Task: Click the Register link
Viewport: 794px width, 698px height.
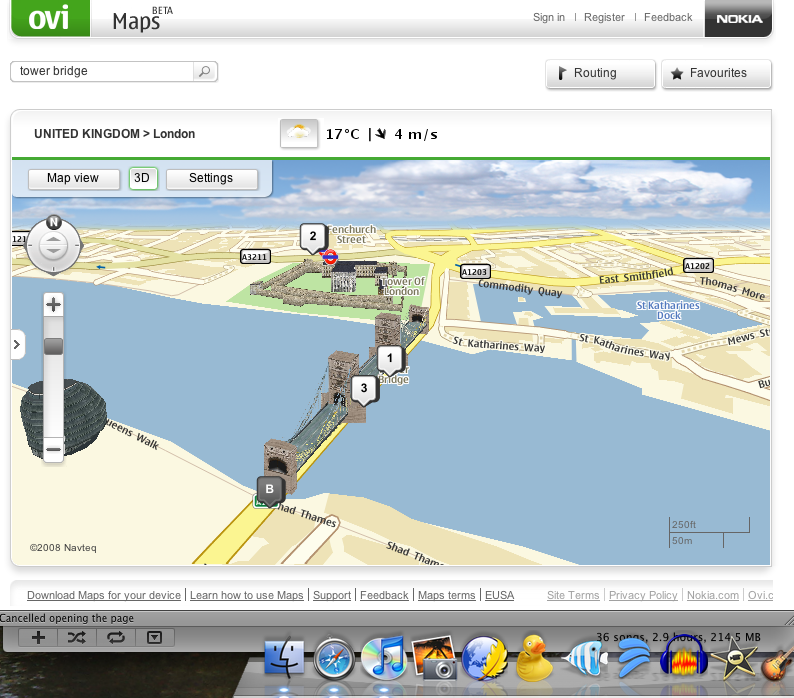Action: [604, 17]
